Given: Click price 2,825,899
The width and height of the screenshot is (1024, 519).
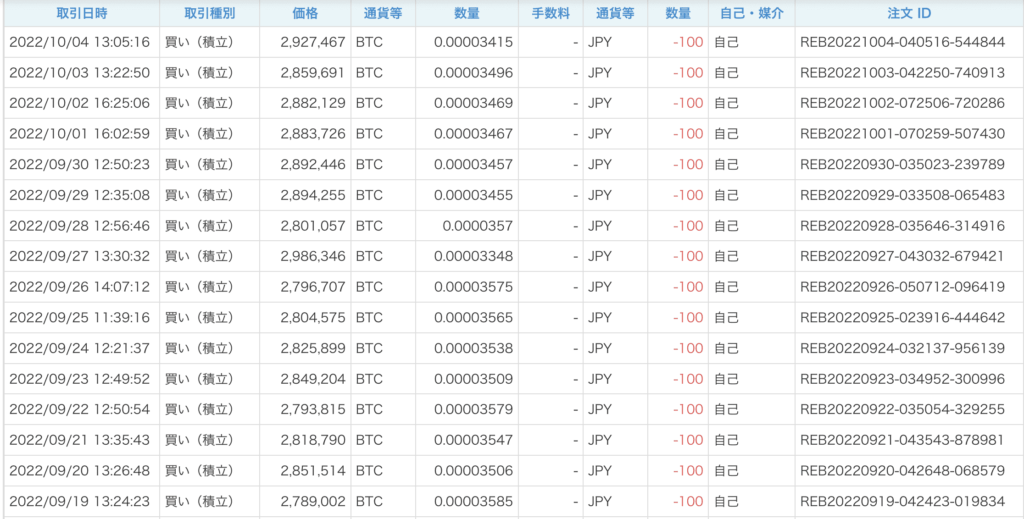Looking at the screenshot, I should 313,348.
